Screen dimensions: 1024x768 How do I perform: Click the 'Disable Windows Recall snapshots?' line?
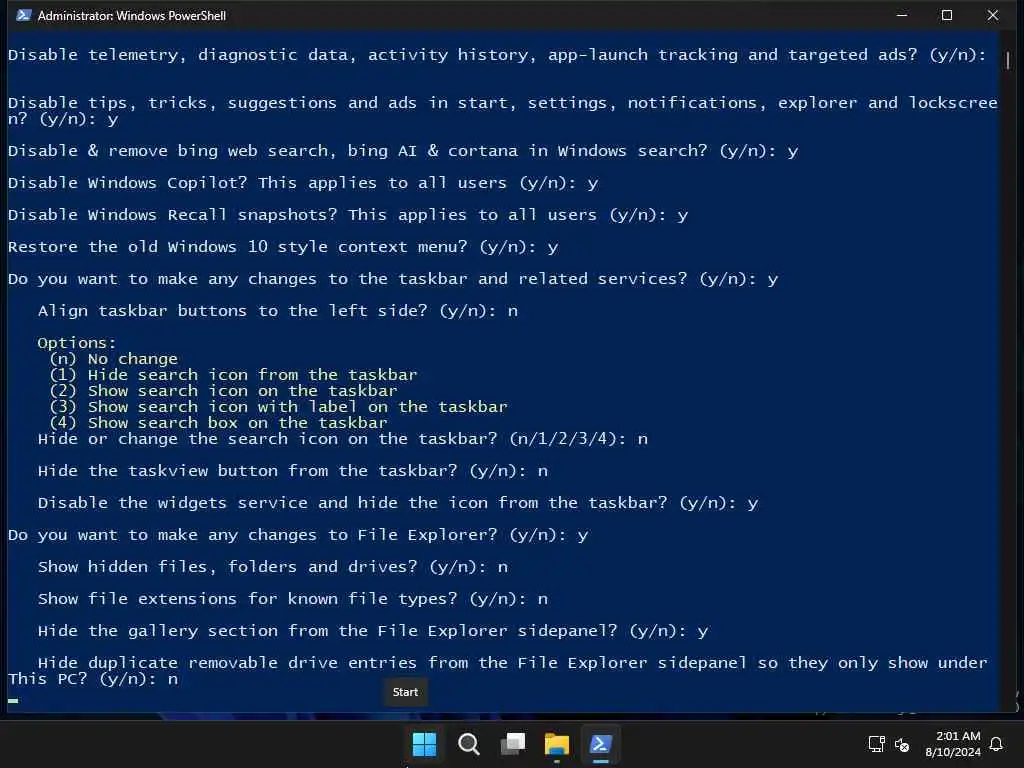[348, 215]
